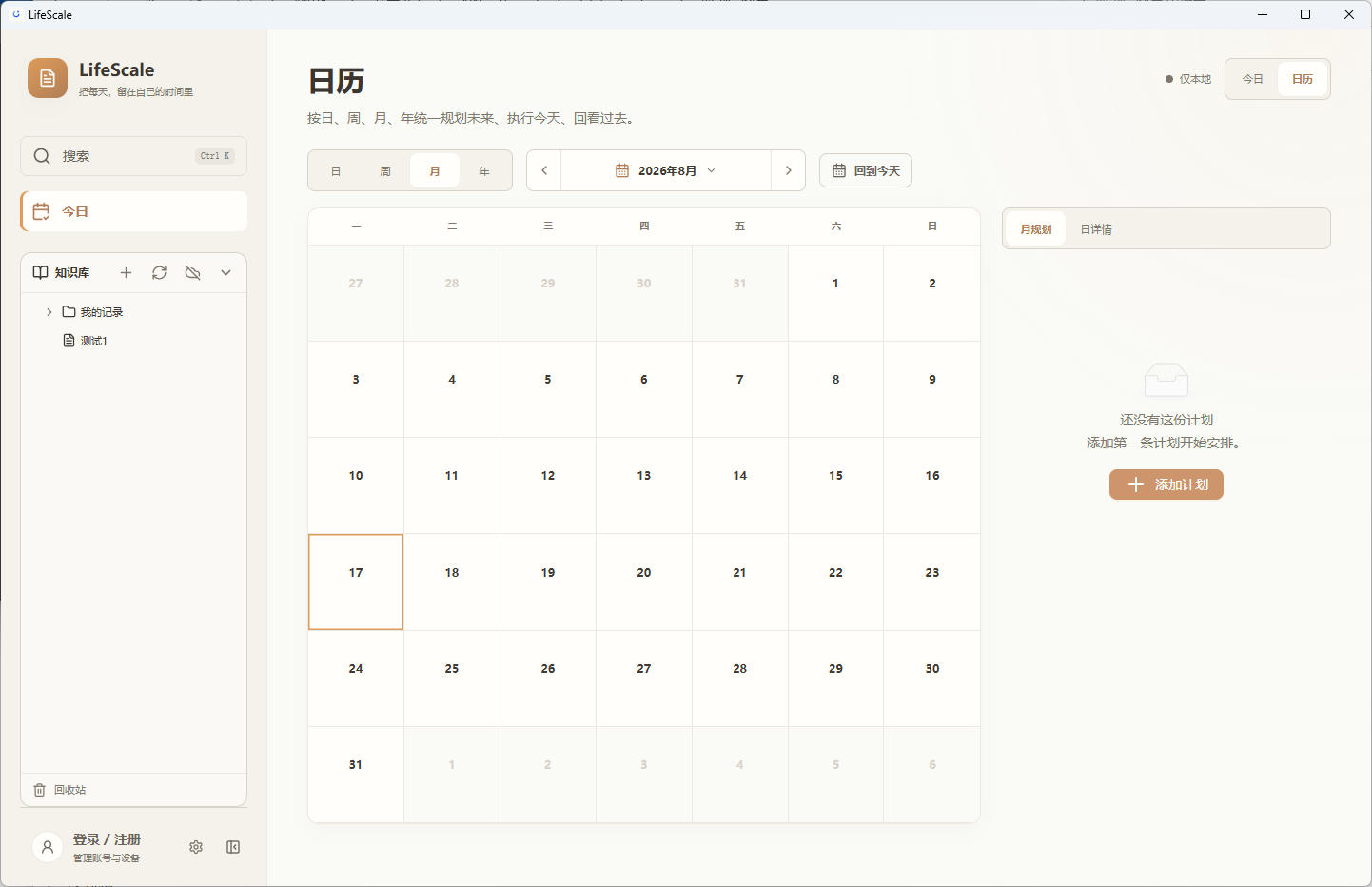Click the 搜索 search field
The width and height of the screenshot is (1372, 887).
134,156
